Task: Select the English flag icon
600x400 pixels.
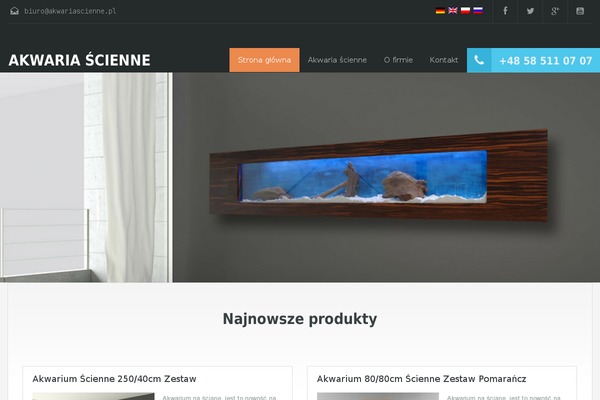Action: point(453,11)
